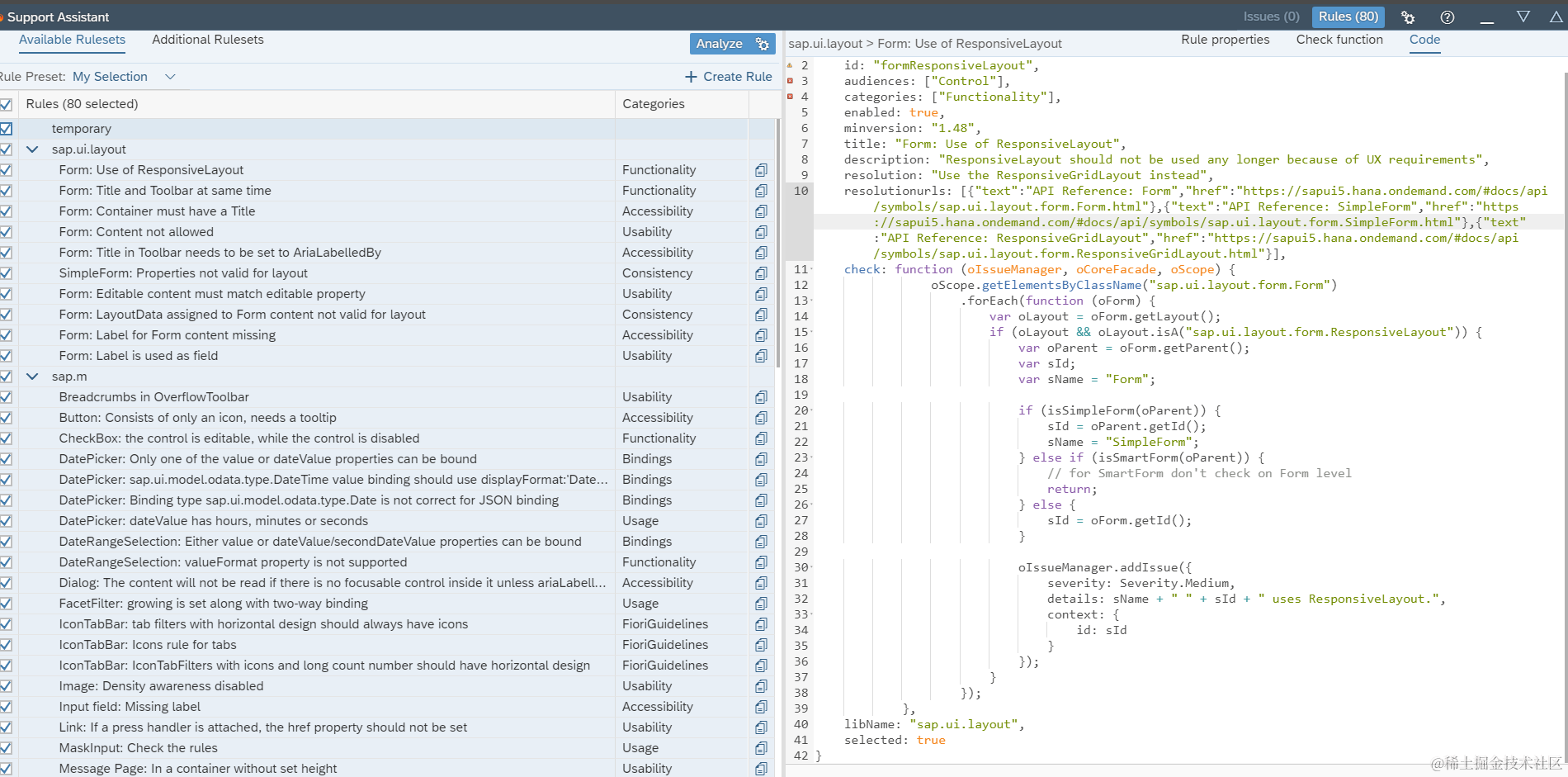Deselect 'MaskInput: Check the rules' checkbox
The image size is (1568, 777).
6,748
